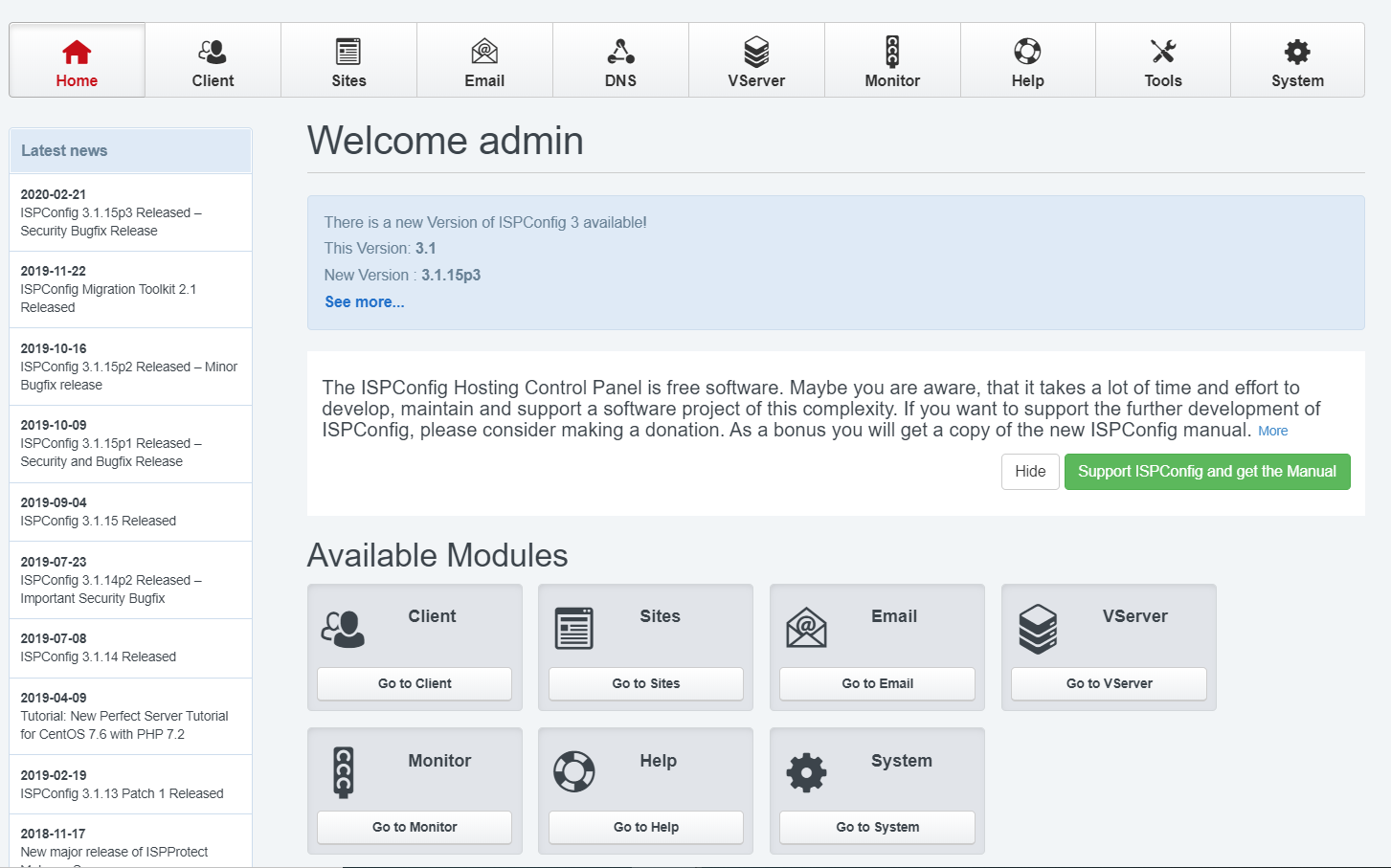Click the Go to Help button
The image size is (1391, 868).
(x=646, y=827)
